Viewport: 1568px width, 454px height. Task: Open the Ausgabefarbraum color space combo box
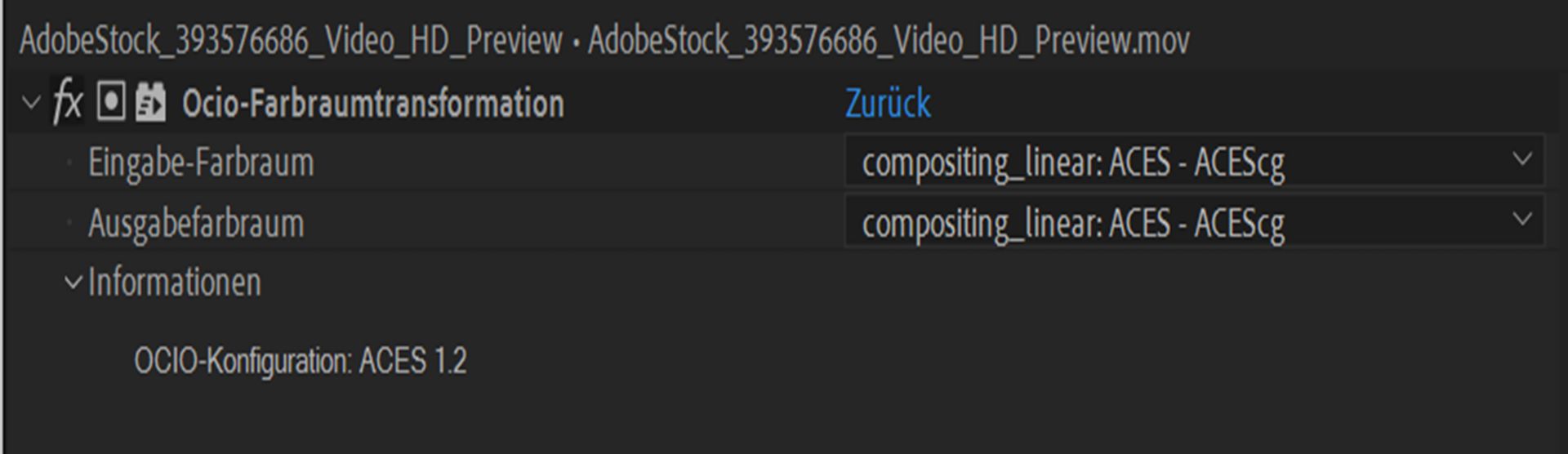click(1176, 223)
